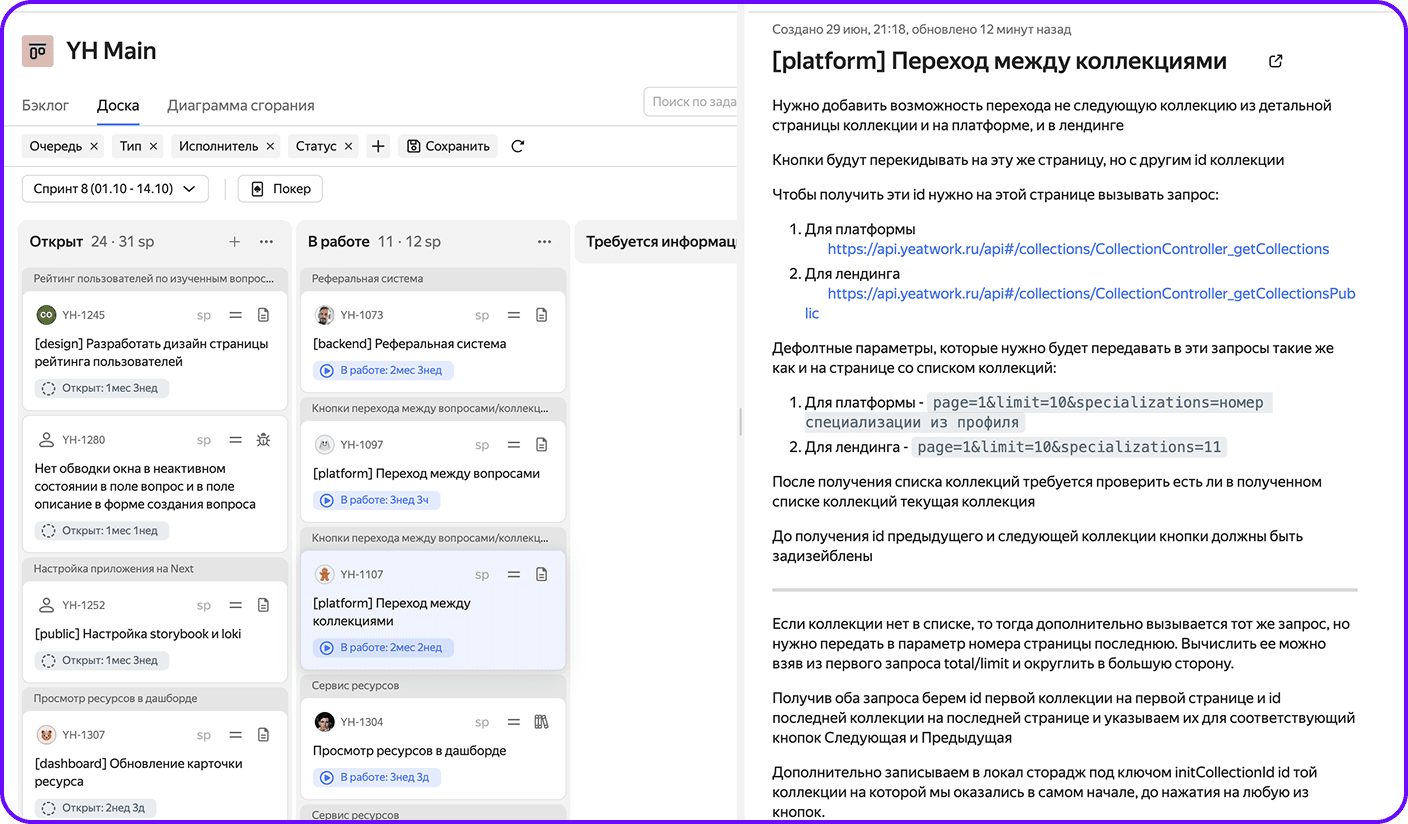Open the getCollectionsPublic API link
Image resolution: width=1408 pixels, height=824 pixels.
1091,294
